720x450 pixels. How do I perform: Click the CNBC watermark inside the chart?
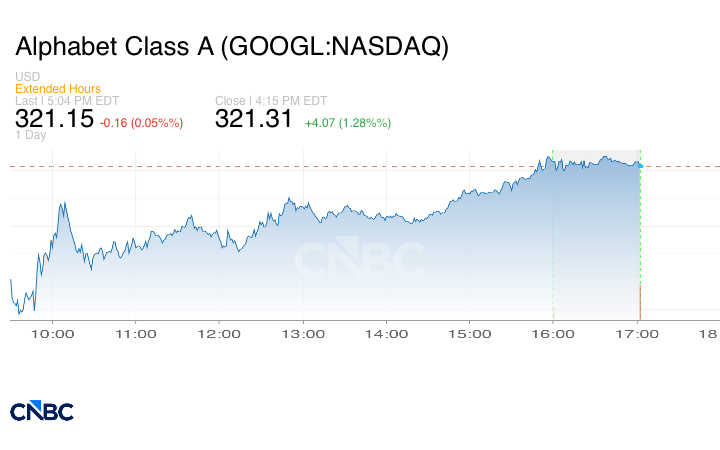pos(358,262)
